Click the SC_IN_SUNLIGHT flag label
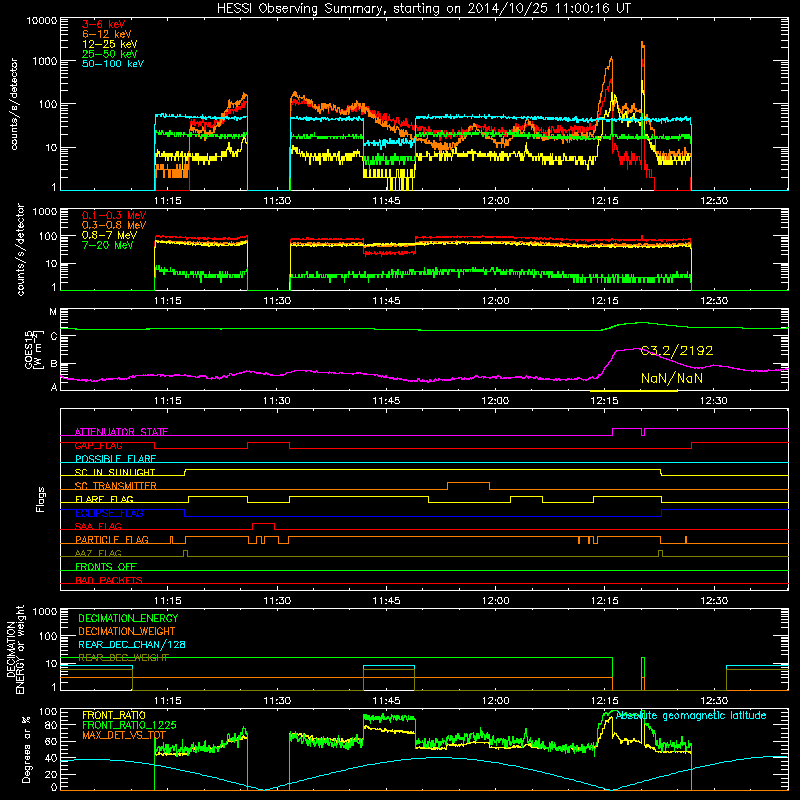The width and height of the screenshot is (800, 800). tap(115, 472)
